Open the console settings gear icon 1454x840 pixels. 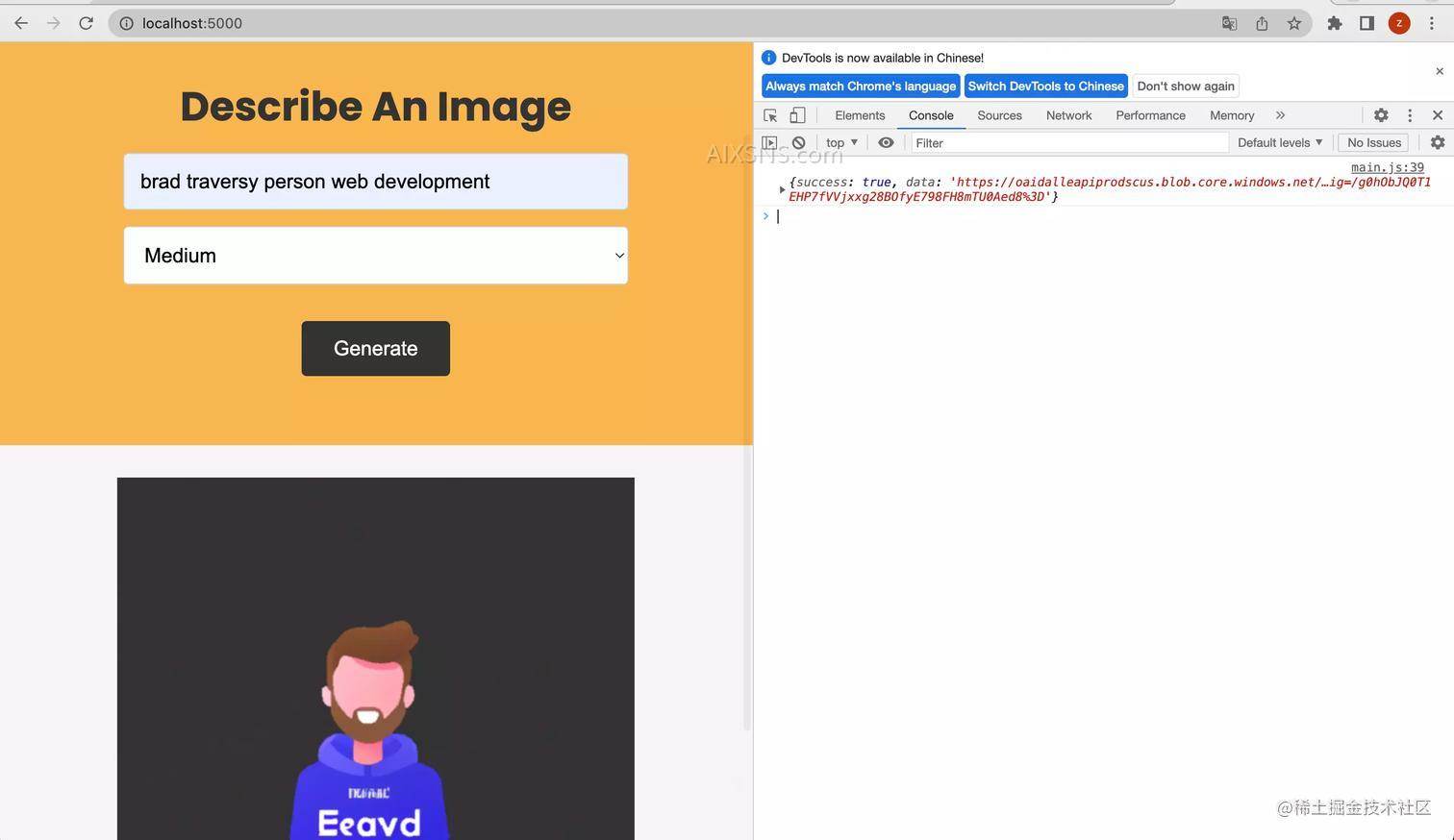[x=1437, y=142]
